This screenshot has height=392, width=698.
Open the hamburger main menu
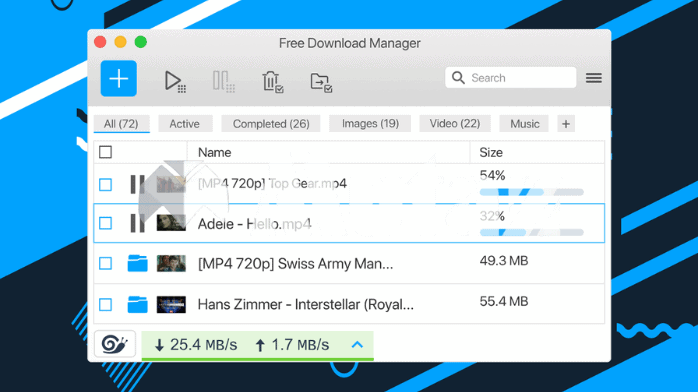(594, 78)
